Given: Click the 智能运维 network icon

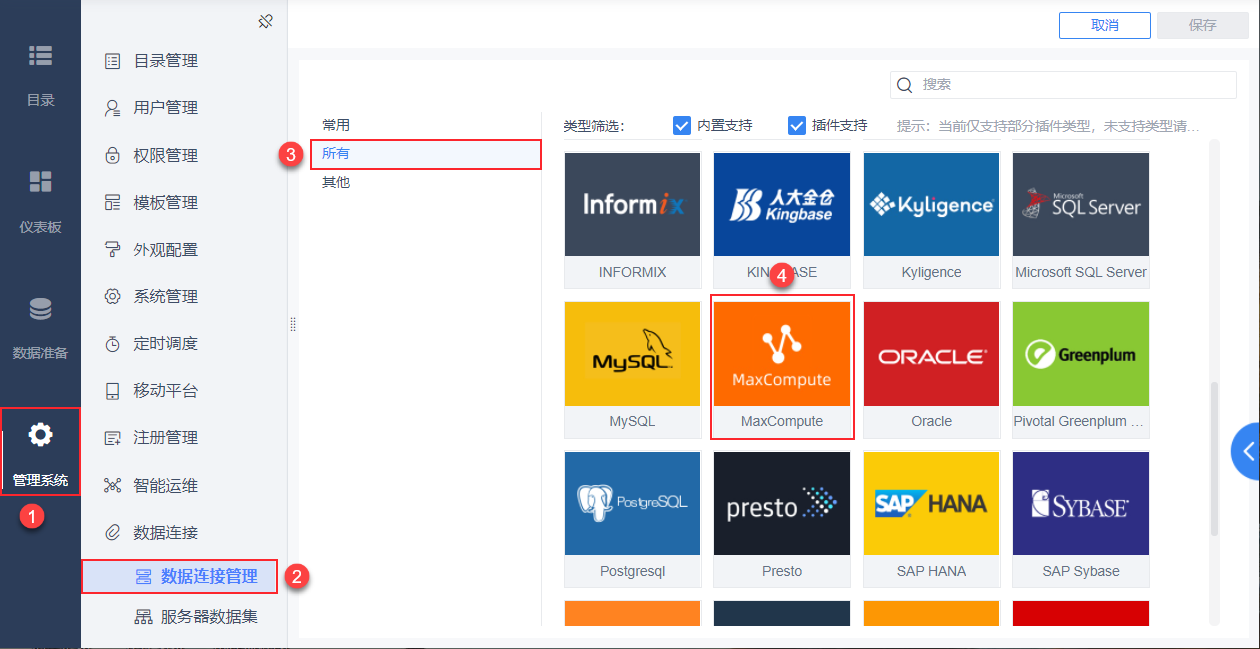Looking at the screenshot, I should click(x=112, y=486).
